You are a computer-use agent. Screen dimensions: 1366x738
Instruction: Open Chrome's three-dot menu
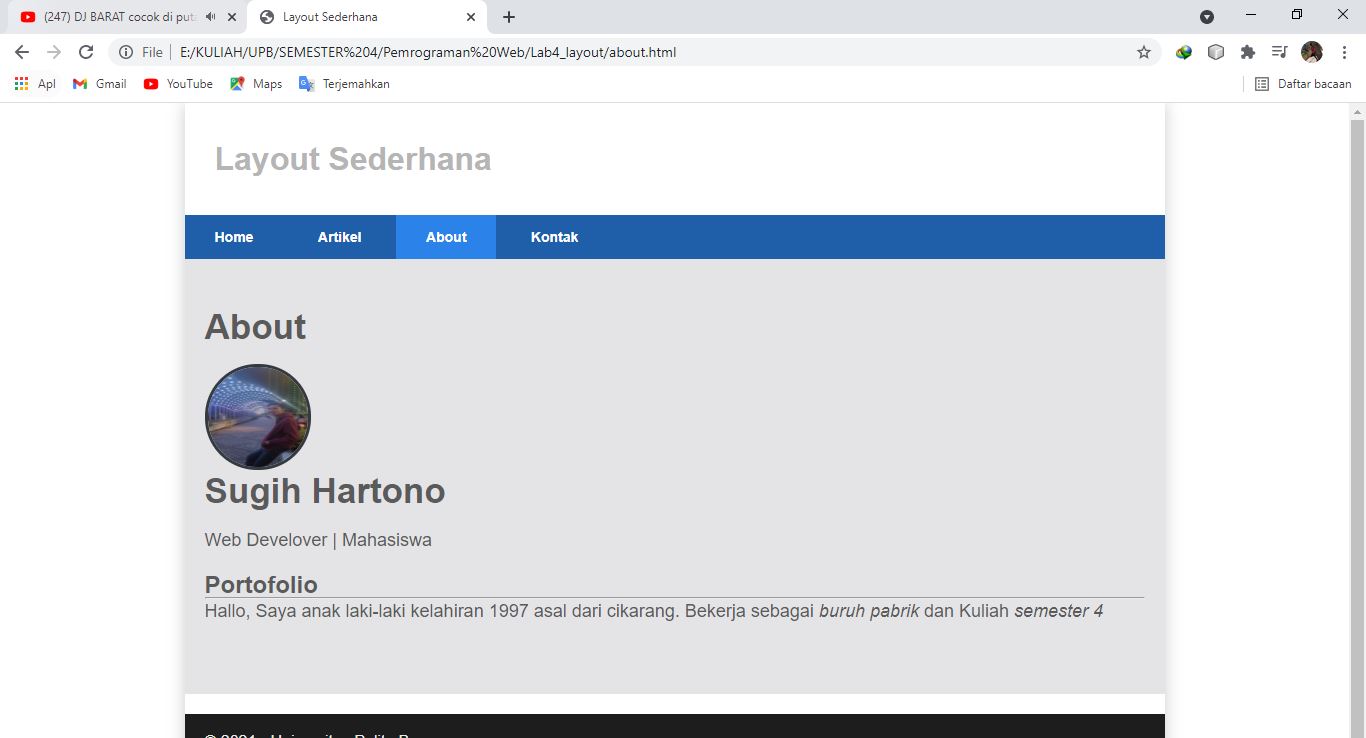(x=1343, y=51)
